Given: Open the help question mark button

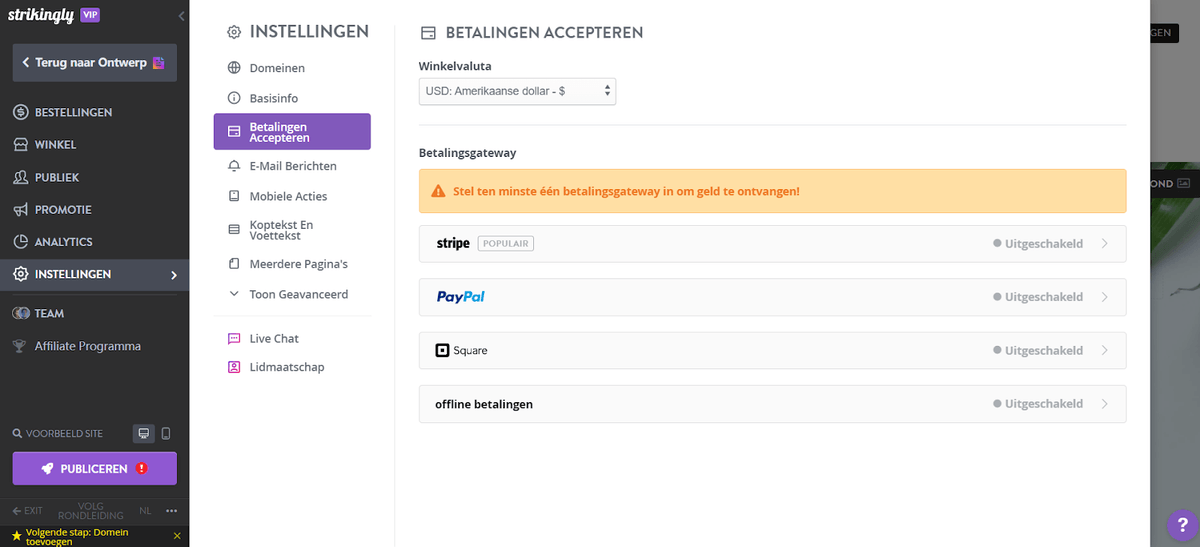Looking at the screenshot, I should tap(1181, 524).
